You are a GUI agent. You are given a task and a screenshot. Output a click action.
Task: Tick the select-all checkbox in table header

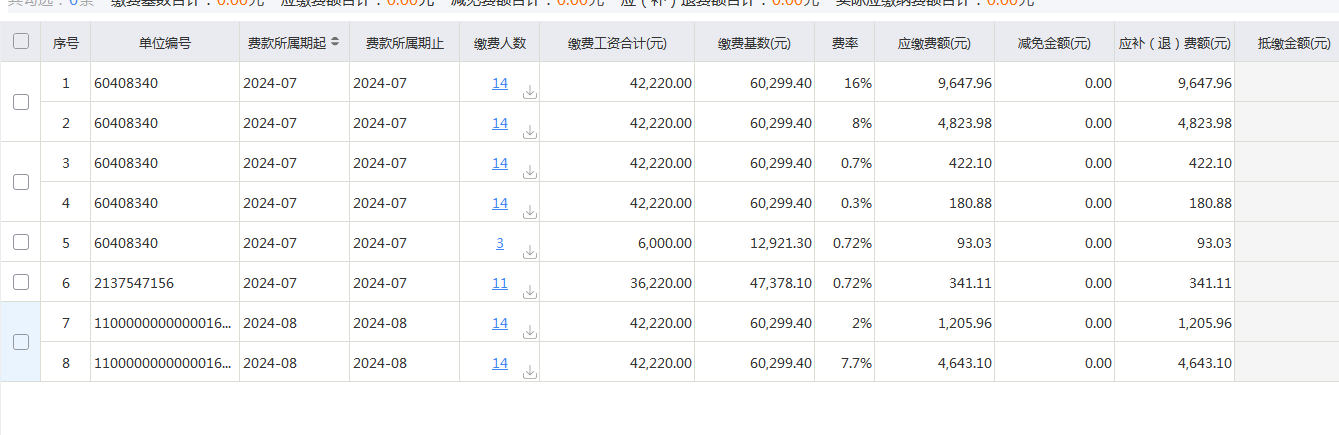(20, 42)
